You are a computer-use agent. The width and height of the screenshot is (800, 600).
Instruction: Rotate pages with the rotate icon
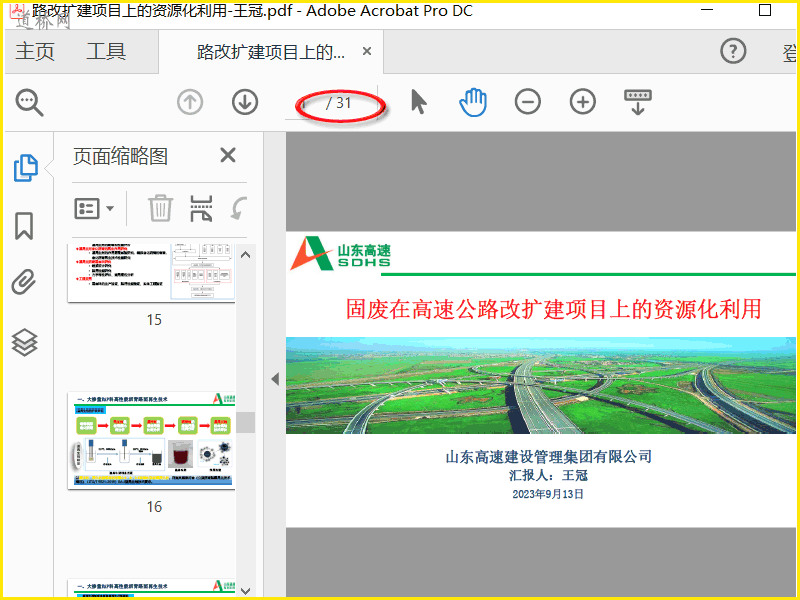coord(239,208)
